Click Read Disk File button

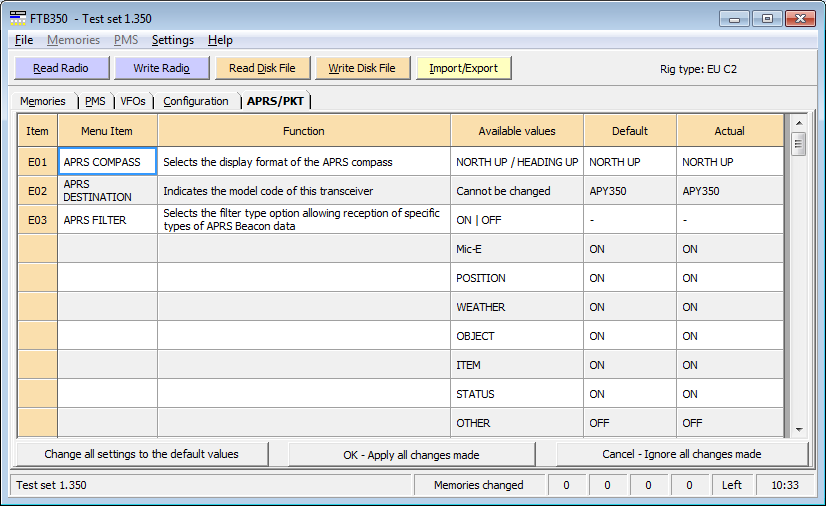pos(262,68)
